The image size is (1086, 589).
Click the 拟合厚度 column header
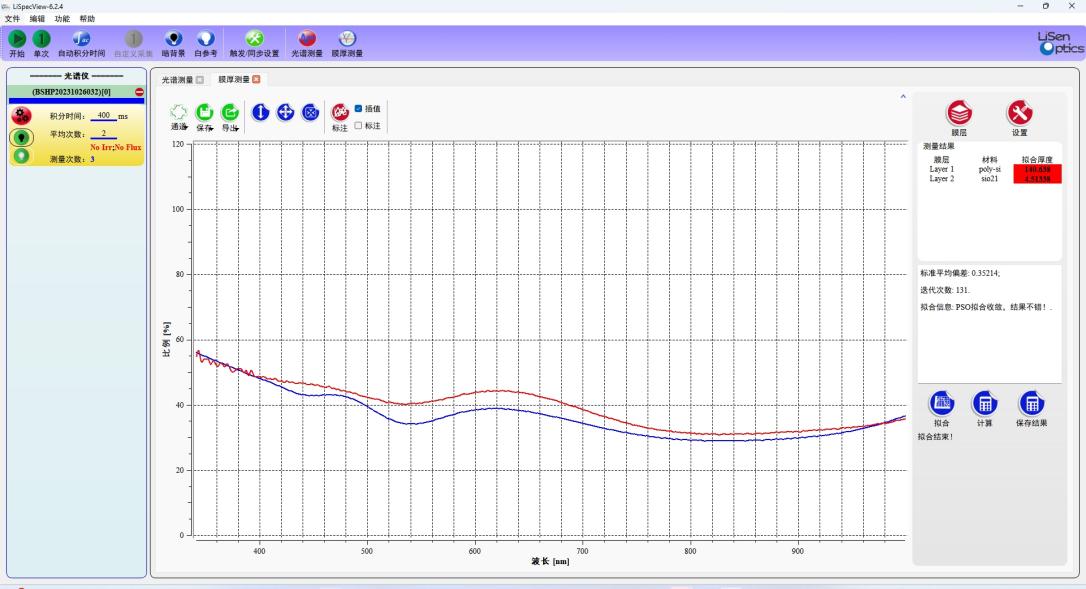1037,159
